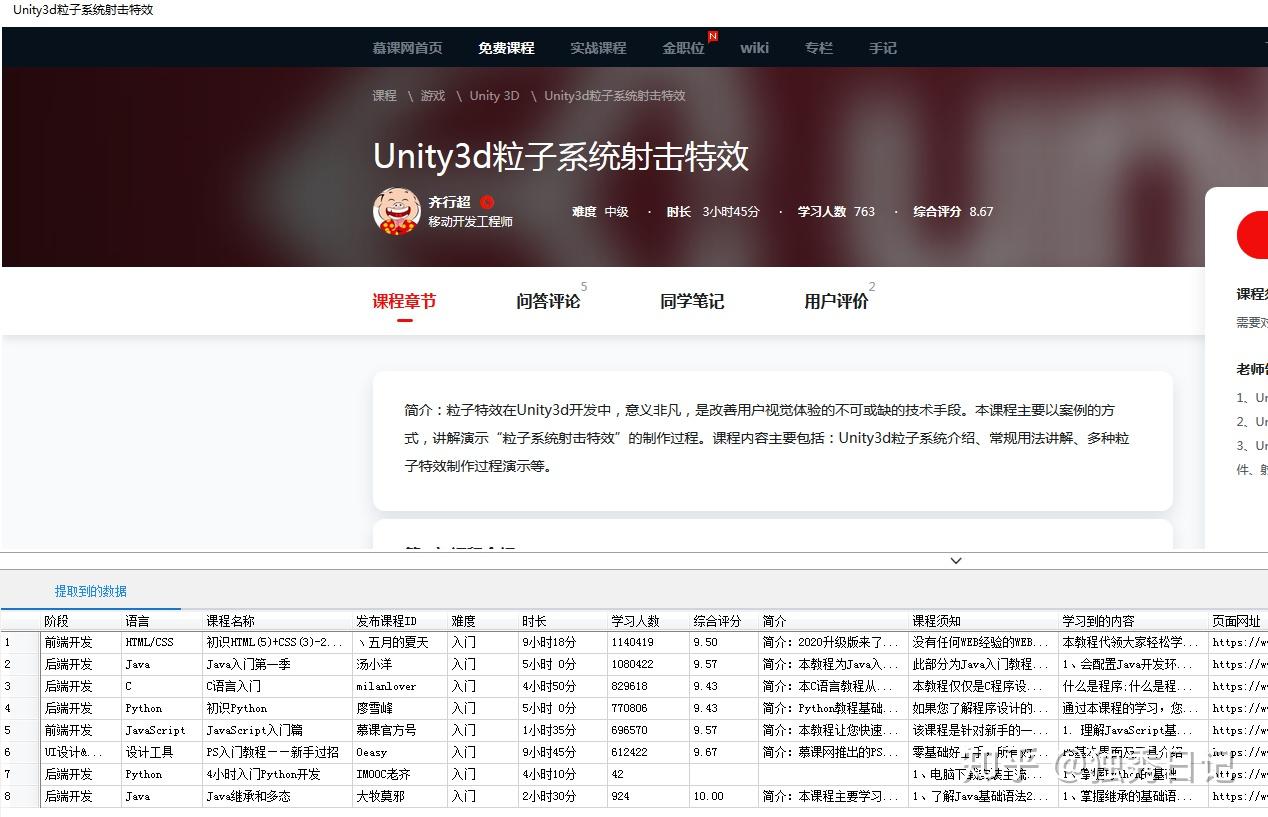Select cell 10.00 rating in row 8
Screen dimensions: 1268x817
click(724, 796)
